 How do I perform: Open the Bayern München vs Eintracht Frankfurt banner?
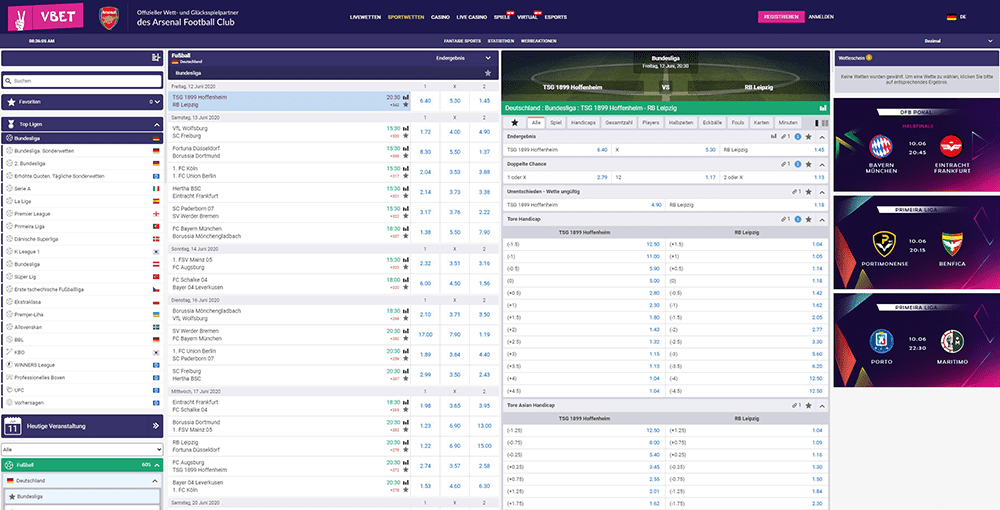pyautogui.click(x=916, y=145)
